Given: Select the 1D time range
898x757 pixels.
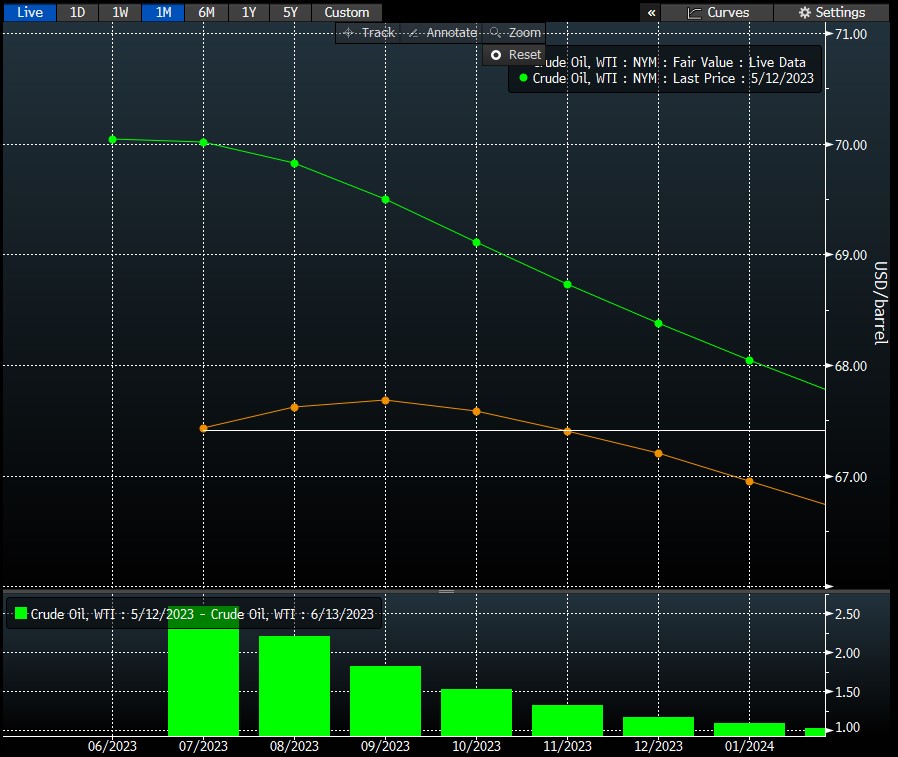Looking at the screenshot, I should point(77,12).
